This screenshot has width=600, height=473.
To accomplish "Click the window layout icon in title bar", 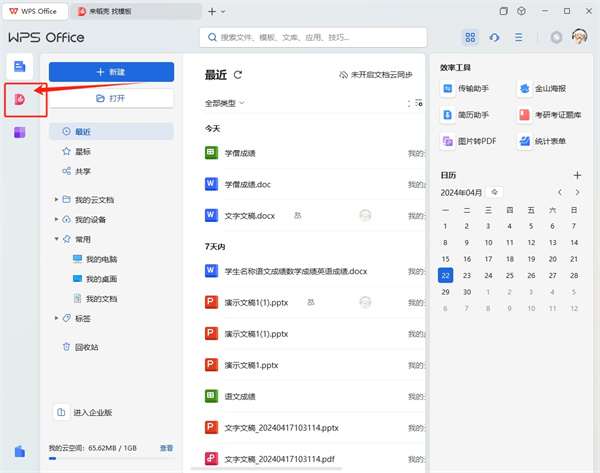I will point(504,11).
